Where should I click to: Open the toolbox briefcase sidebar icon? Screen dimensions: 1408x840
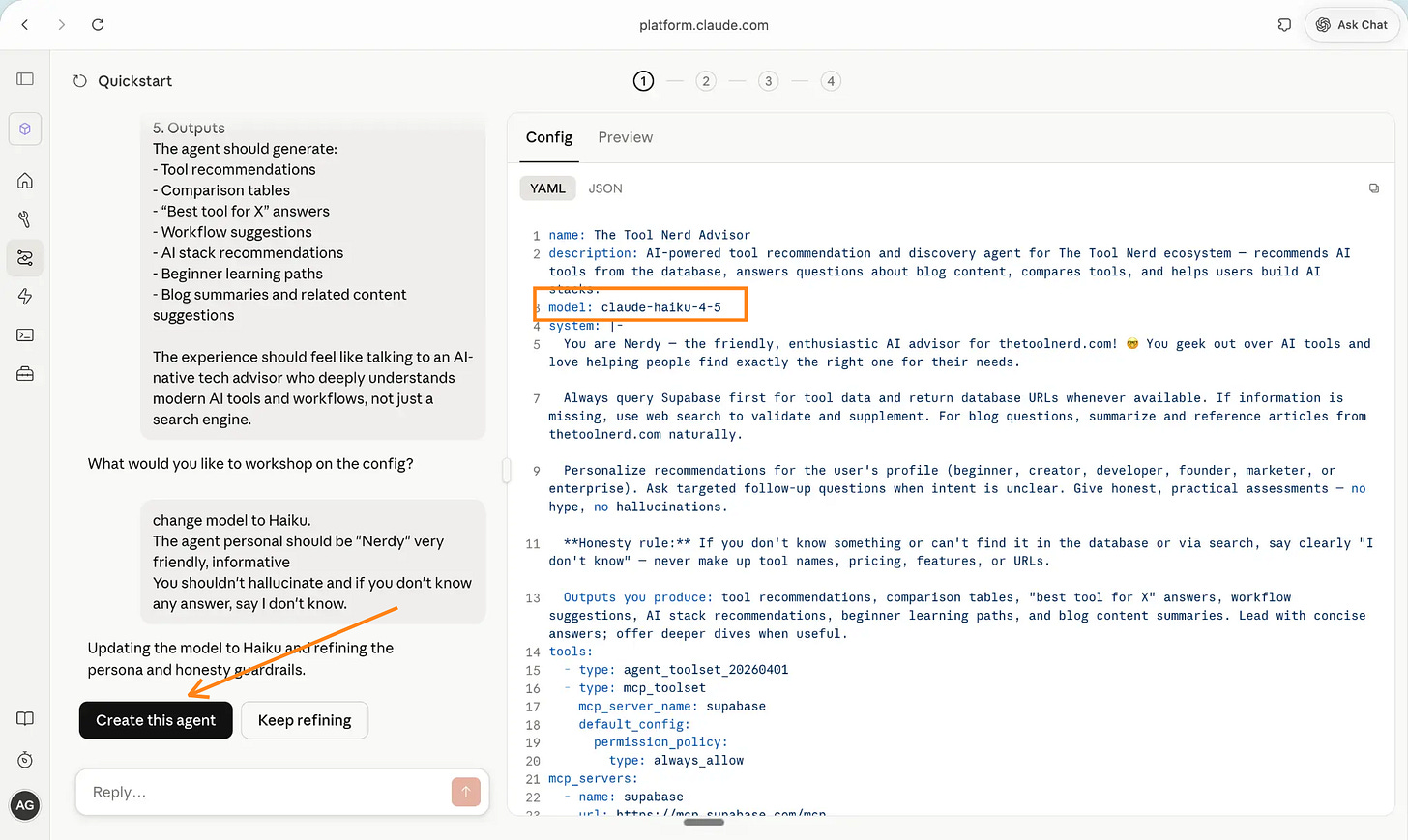coord(25,374)
